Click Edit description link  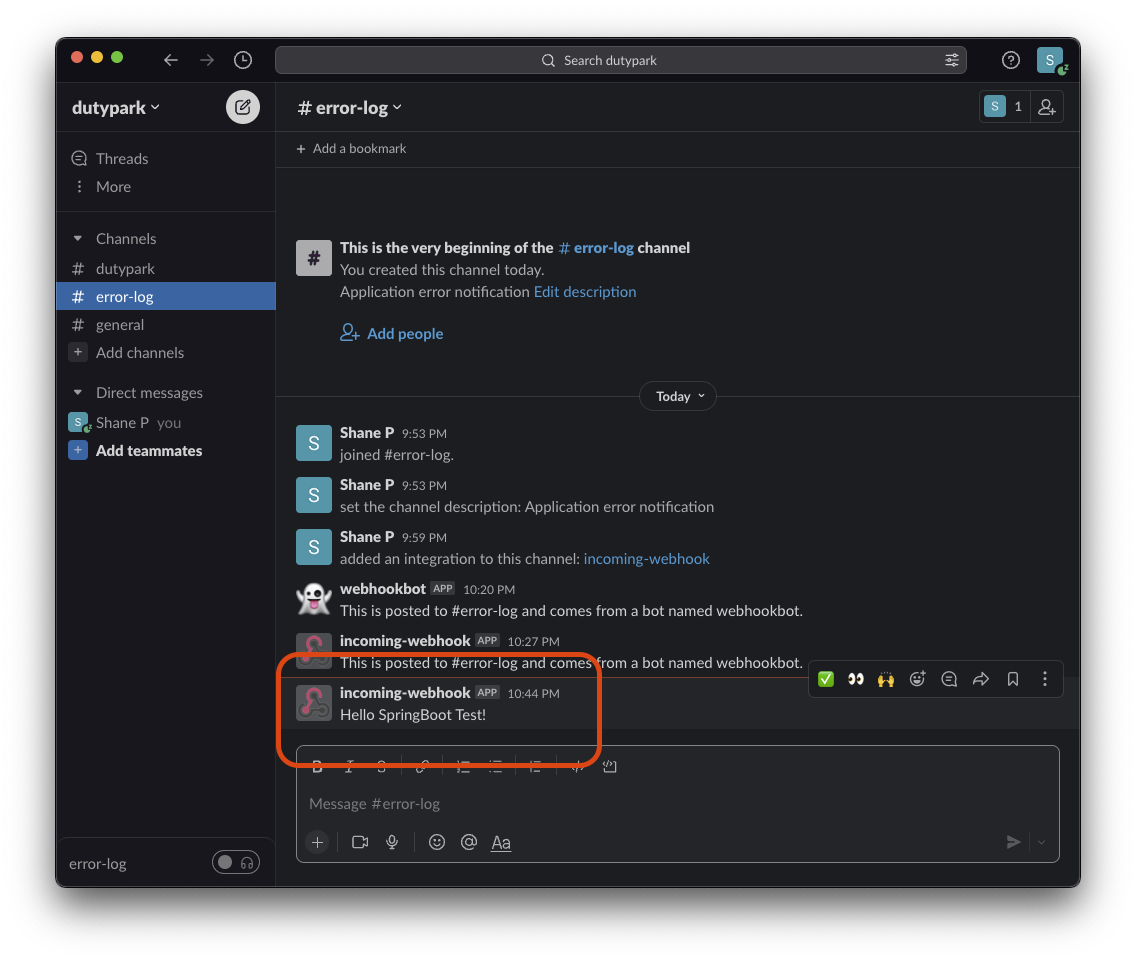585,291
